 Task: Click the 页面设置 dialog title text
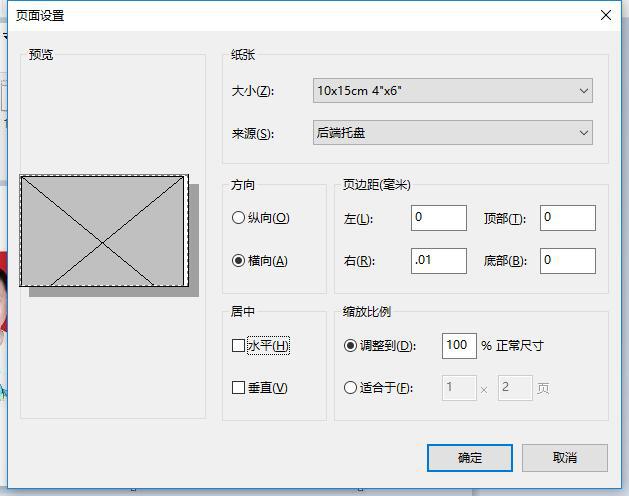[40, 16]
